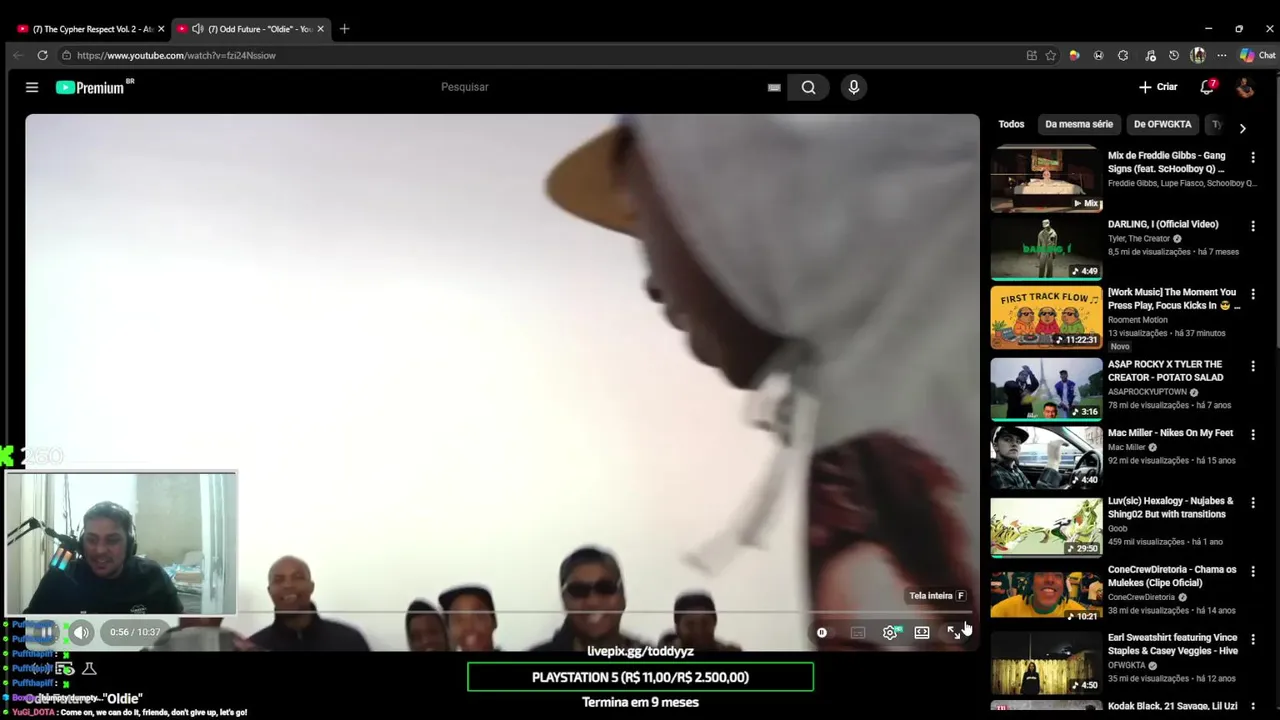Show more filter chips with the right chevron
This screenshot has width=1280, height=720.
pos(1242,128)
